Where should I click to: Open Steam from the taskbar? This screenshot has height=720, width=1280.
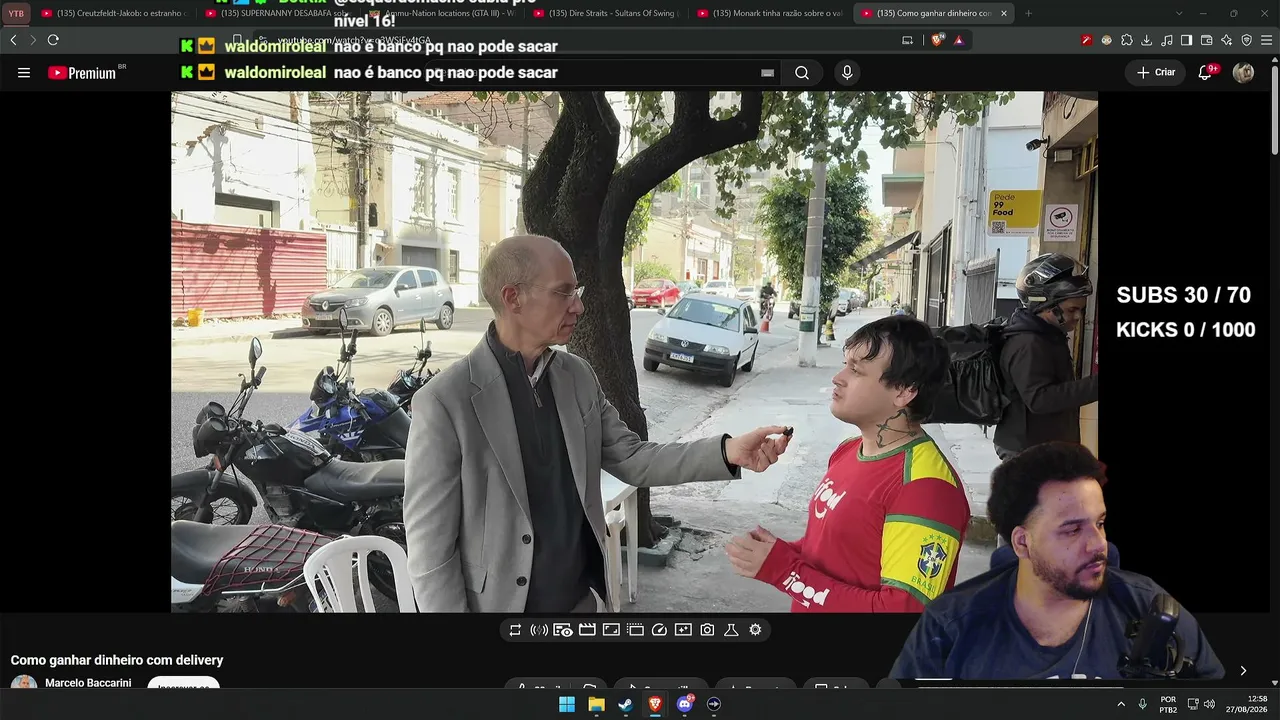(625, 704)
